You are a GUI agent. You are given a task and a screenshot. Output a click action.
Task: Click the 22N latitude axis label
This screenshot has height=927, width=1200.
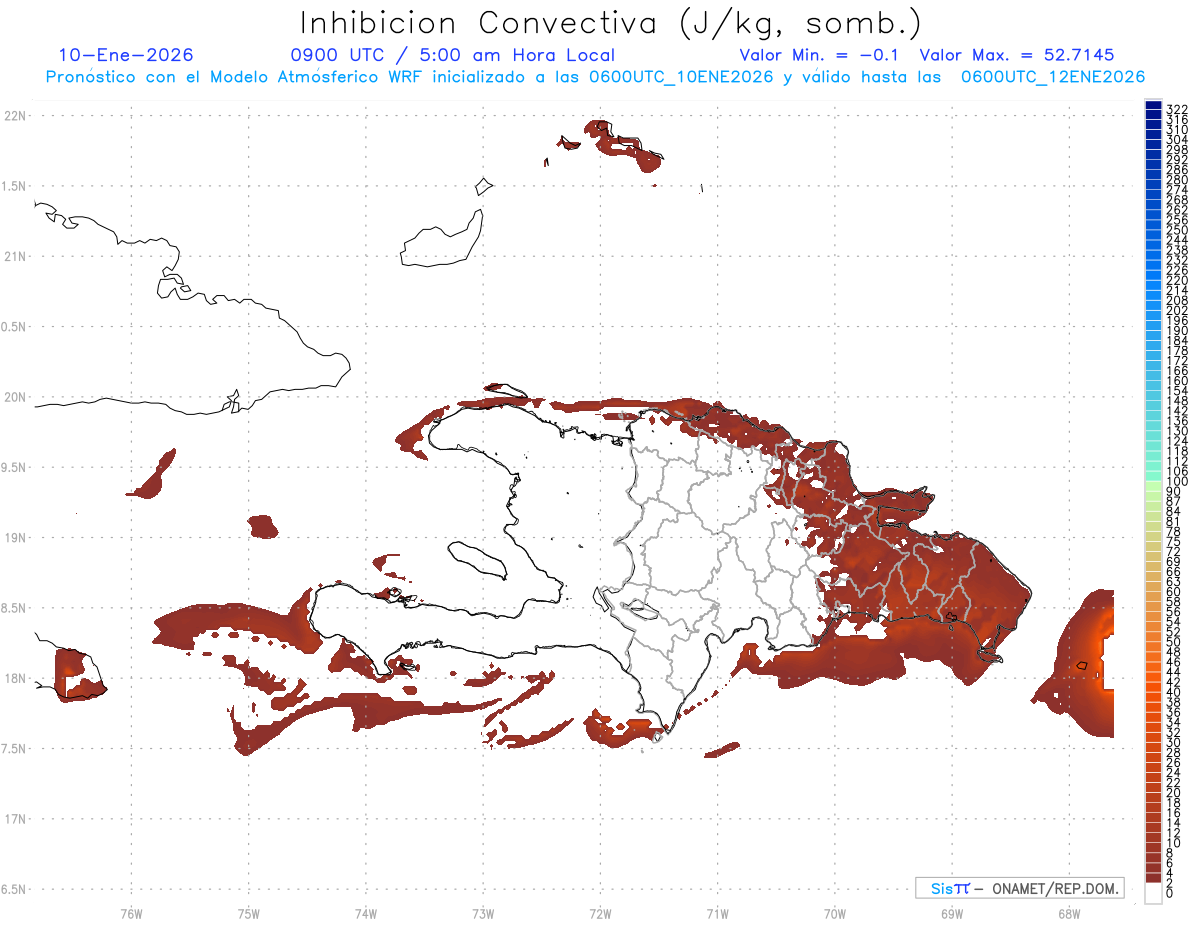(15, 115)
